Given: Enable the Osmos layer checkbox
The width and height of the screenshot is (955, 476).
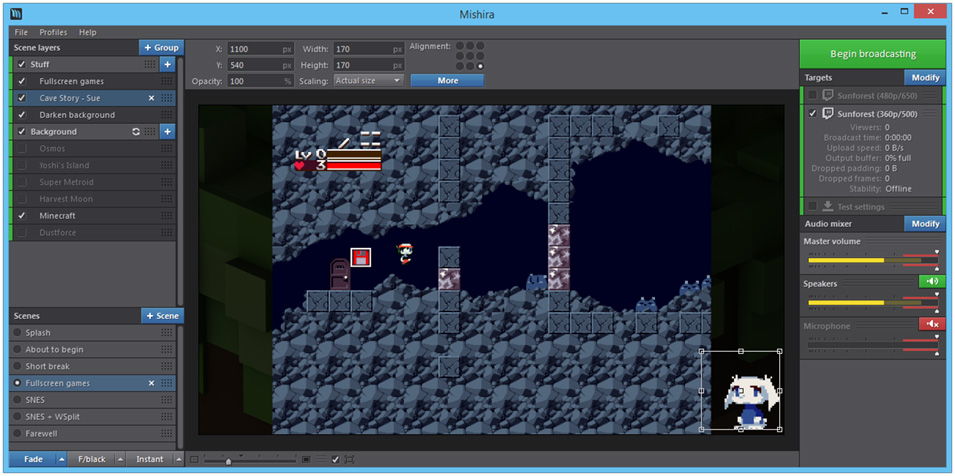Looking at the screenshot, I should click(22, 149).
